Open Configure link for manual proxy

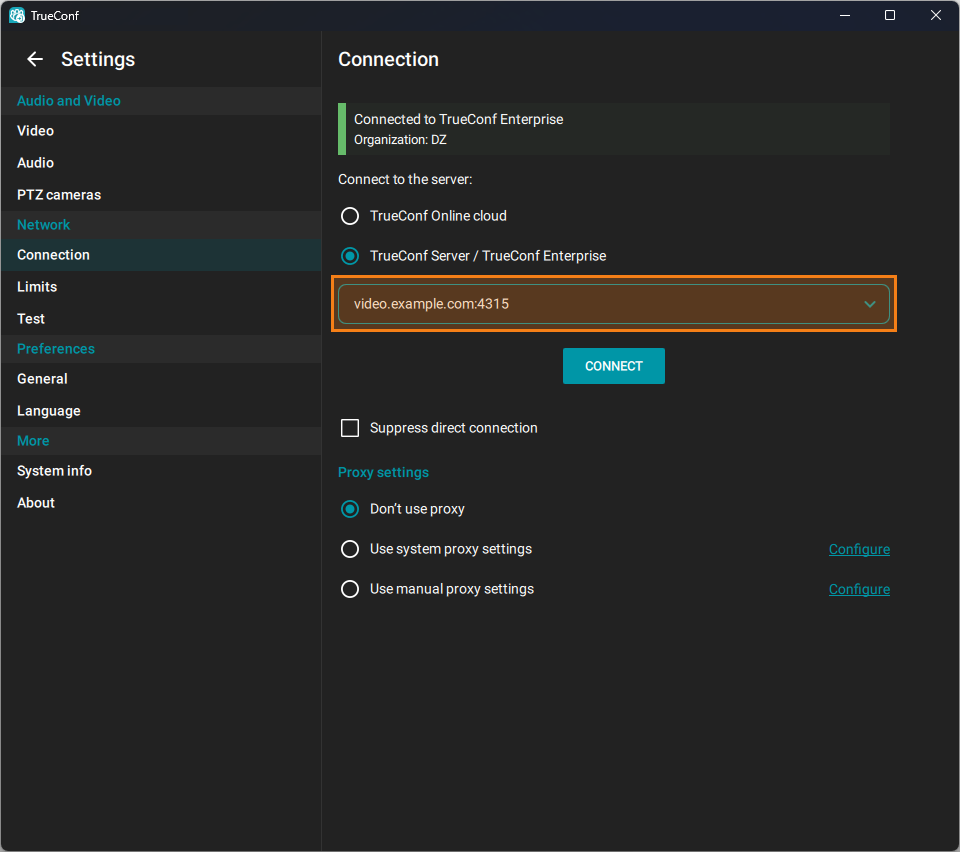859,589
